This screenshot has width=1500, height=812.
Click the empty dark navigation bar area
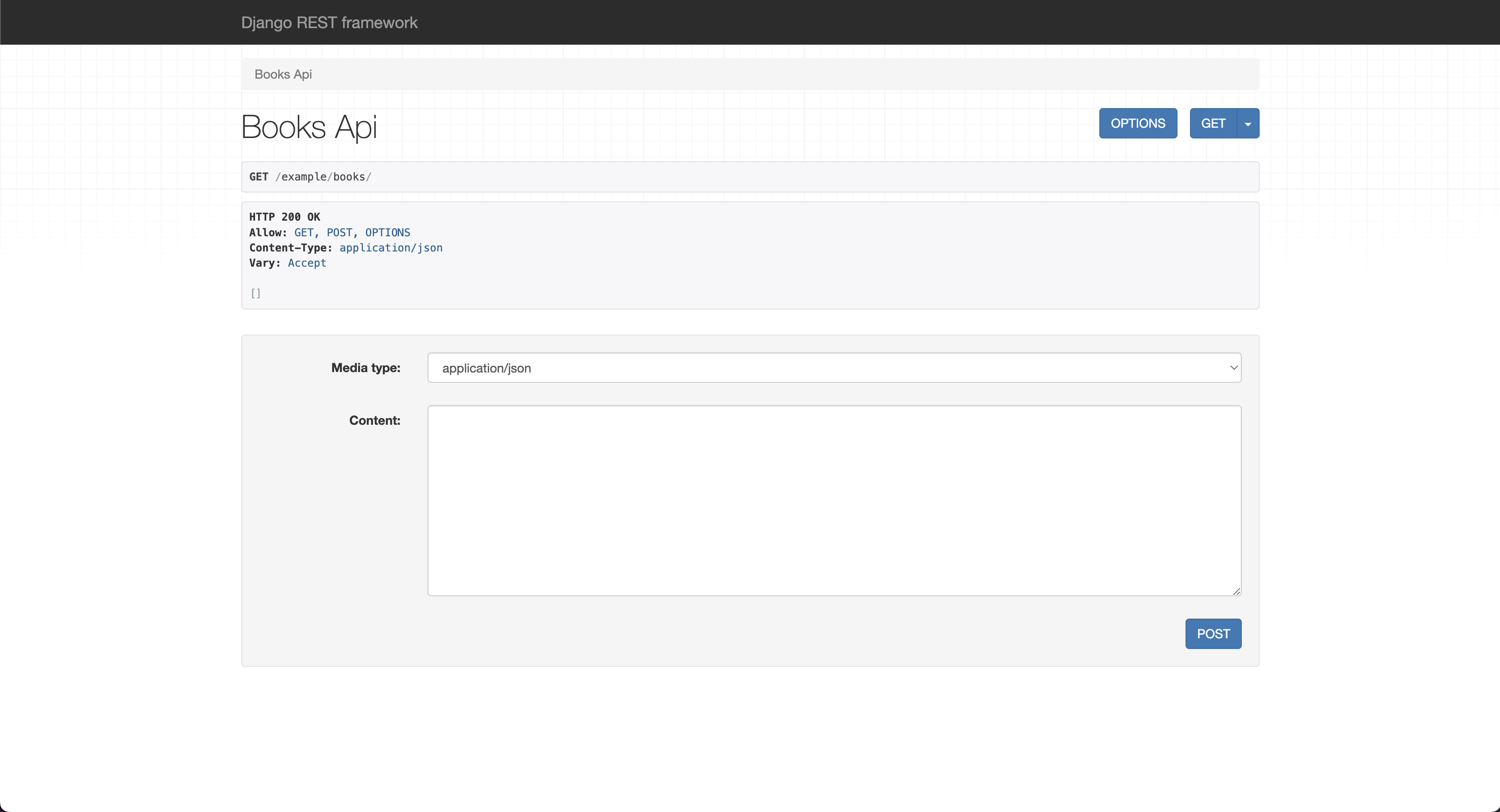coord(873,23)
